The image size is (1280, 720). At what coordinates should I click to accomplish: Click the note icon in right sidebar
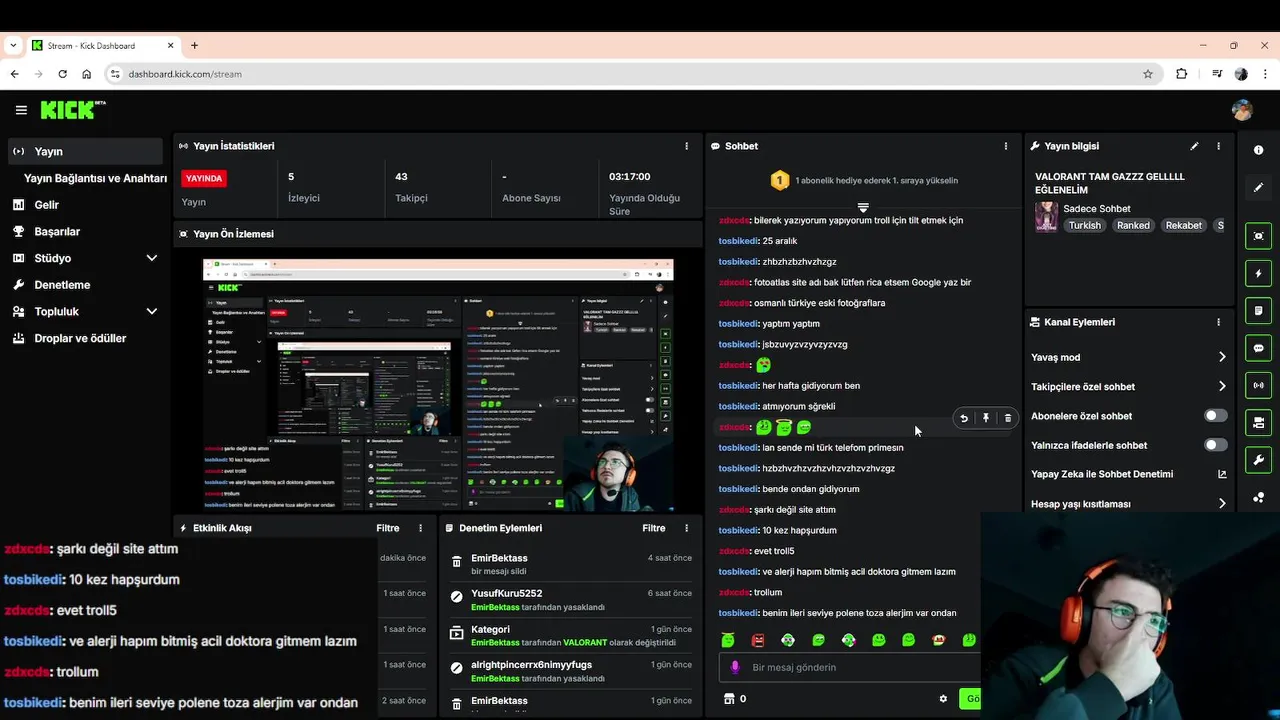pyautogui.click(x=1258, y=311)
